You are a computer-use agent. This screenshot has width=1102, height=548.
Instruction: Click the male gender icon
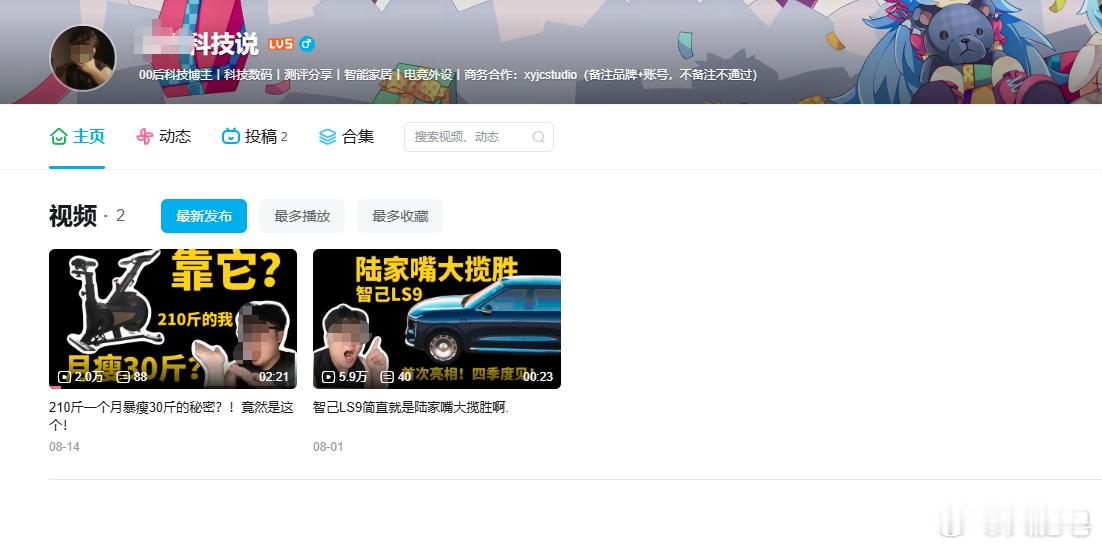point(306,44)
